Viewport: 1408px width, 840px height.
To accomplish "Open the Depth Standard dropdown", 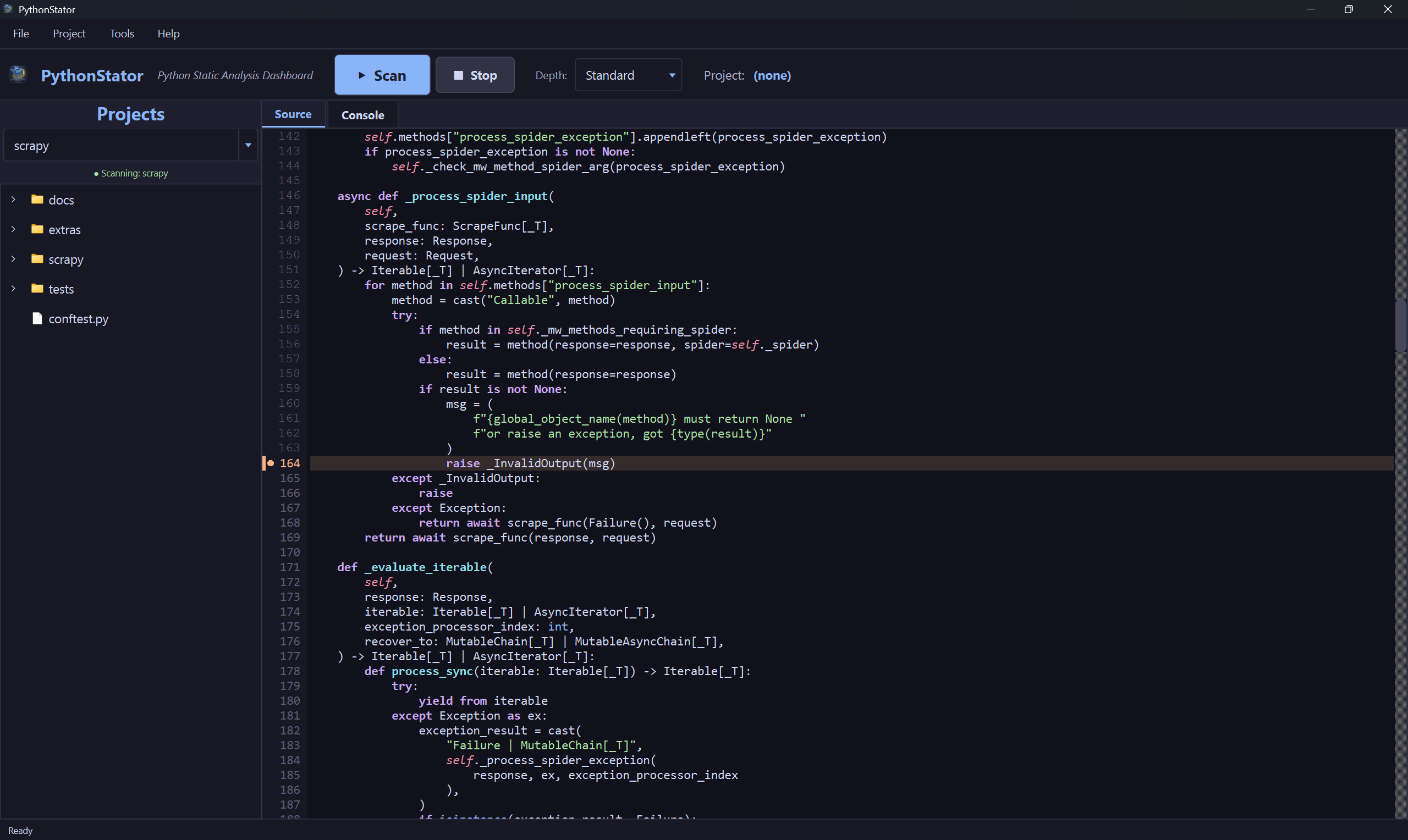I will point(629,75).
